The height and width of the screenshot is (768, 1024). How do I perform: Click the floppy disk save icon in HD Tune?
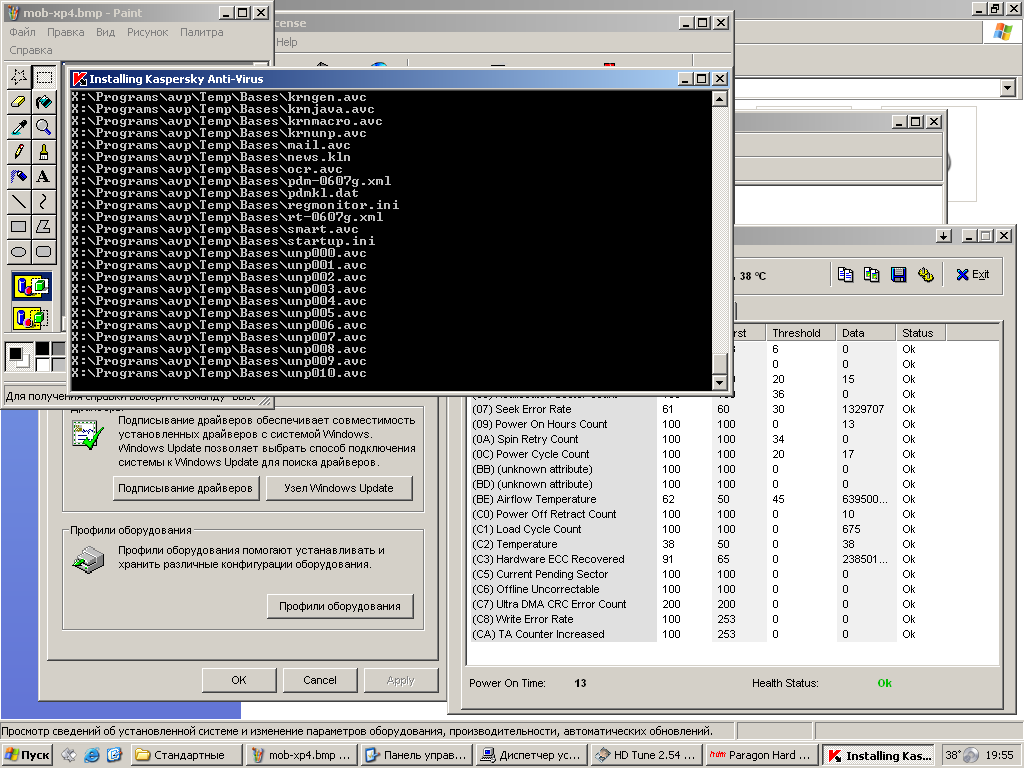click(x=899, y=275)
